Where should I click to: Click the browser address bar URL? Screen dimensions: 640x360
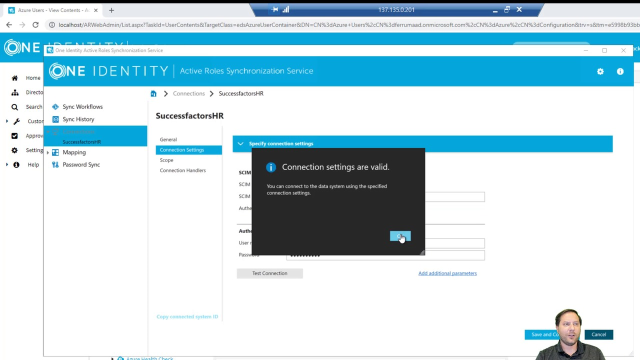349,25
